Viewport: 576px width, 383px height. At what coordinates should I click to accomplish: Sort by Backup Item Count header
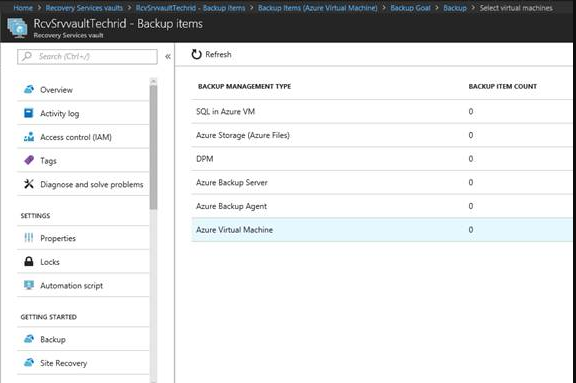click(502, 87)
